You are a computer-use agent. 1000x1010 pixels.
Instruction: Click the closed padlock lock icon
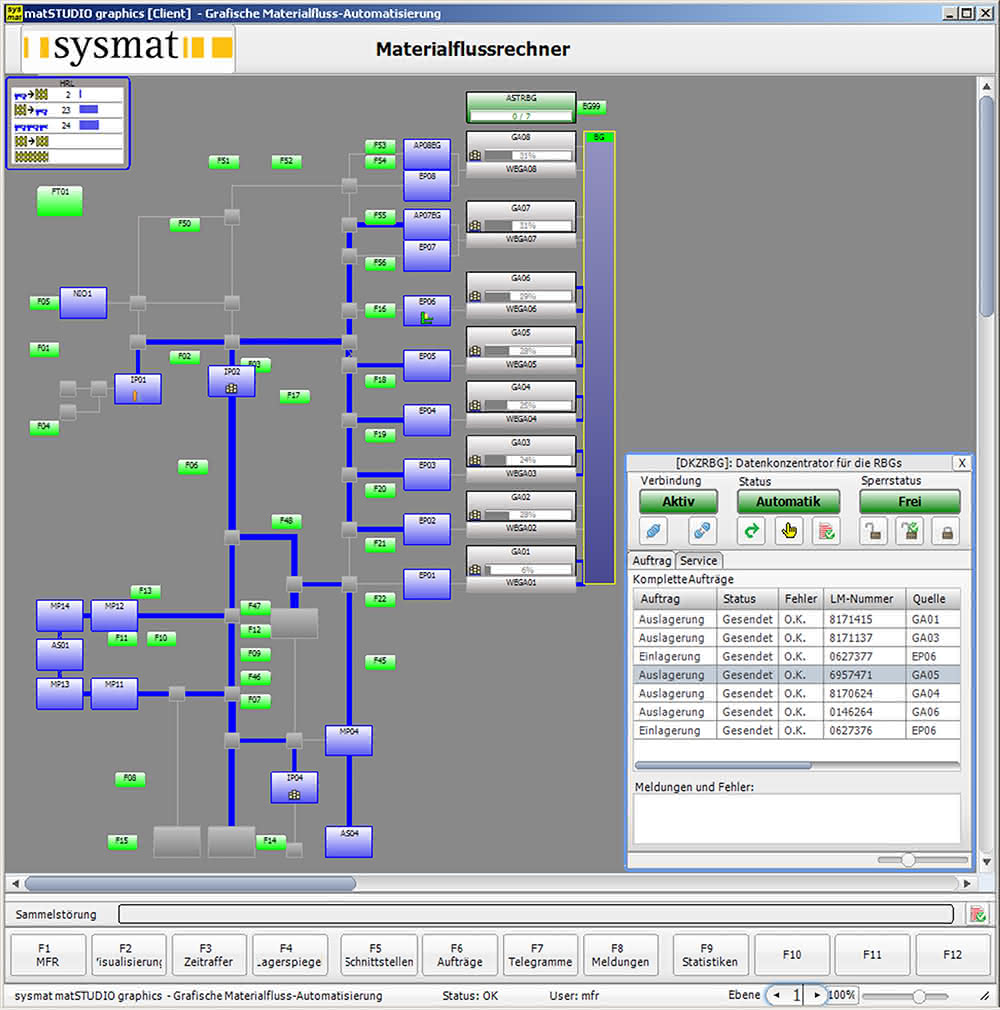[947, 531]
